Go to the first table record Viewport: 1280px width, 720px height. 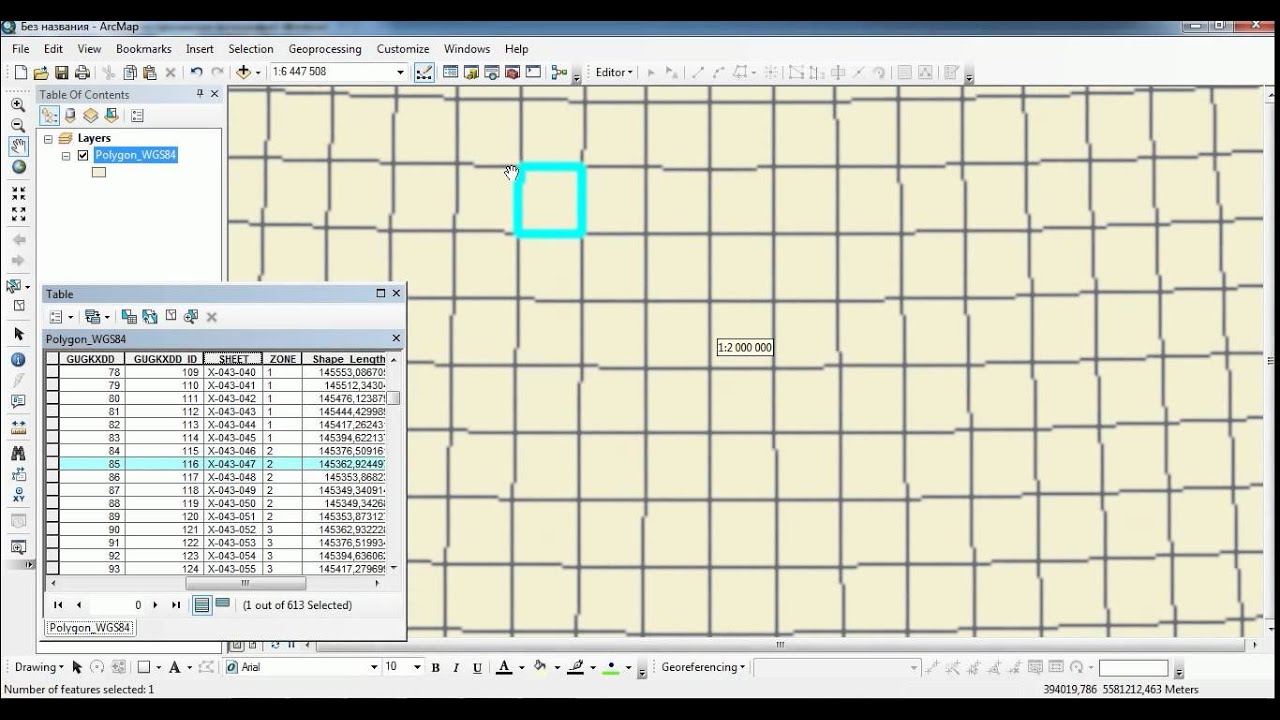pos(58,605)
